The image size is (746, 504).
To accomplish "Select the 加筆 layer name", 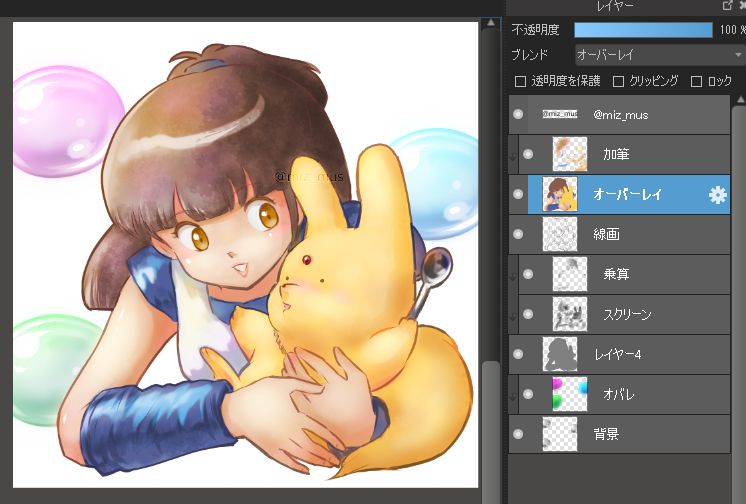I will pos(616,154).
